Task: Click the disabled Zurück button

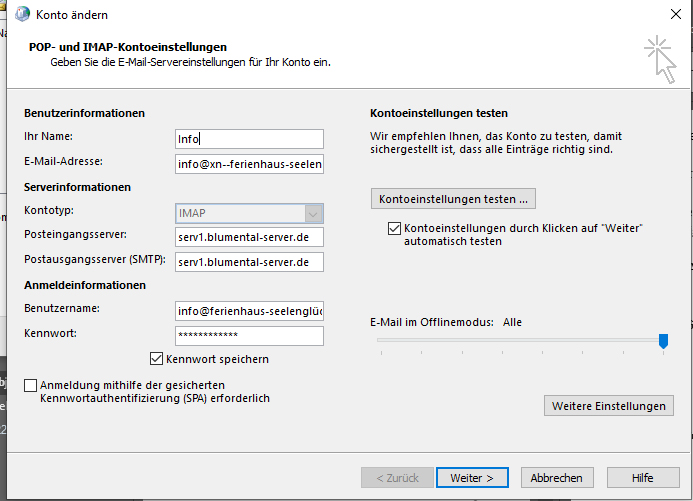Action: 397,478
